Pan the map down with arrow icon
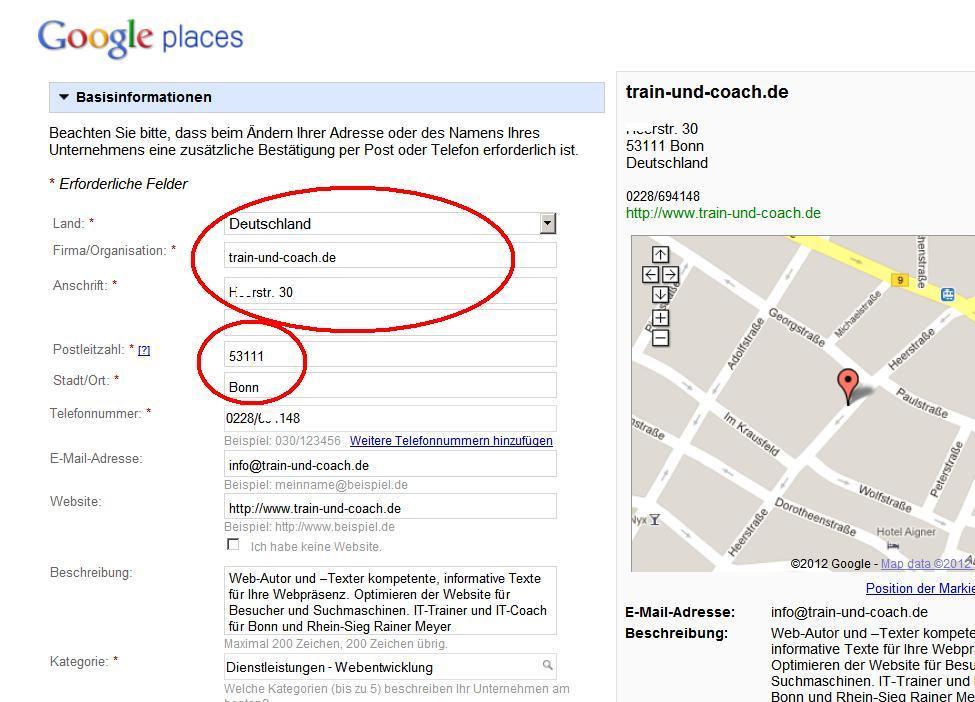 tap(660, 294)
